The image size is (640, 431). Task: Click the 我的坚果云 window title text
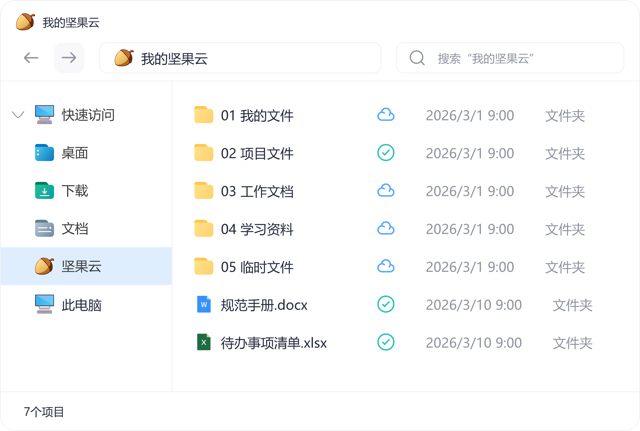click(71, 22)
